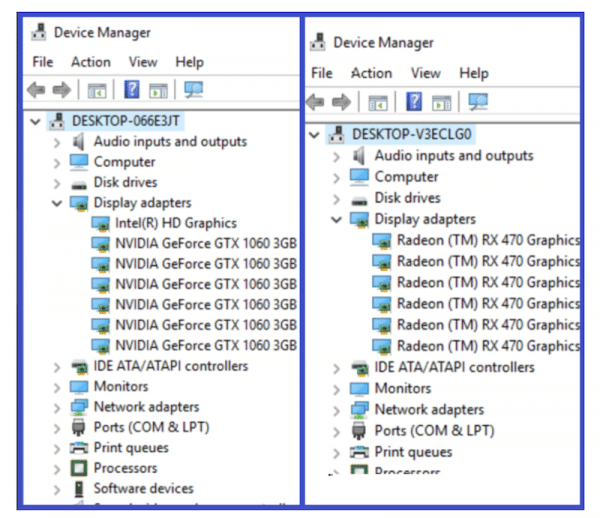Click Action pane toggle icon in left window
The image size is (600, 518).
(x=158, y=91)
